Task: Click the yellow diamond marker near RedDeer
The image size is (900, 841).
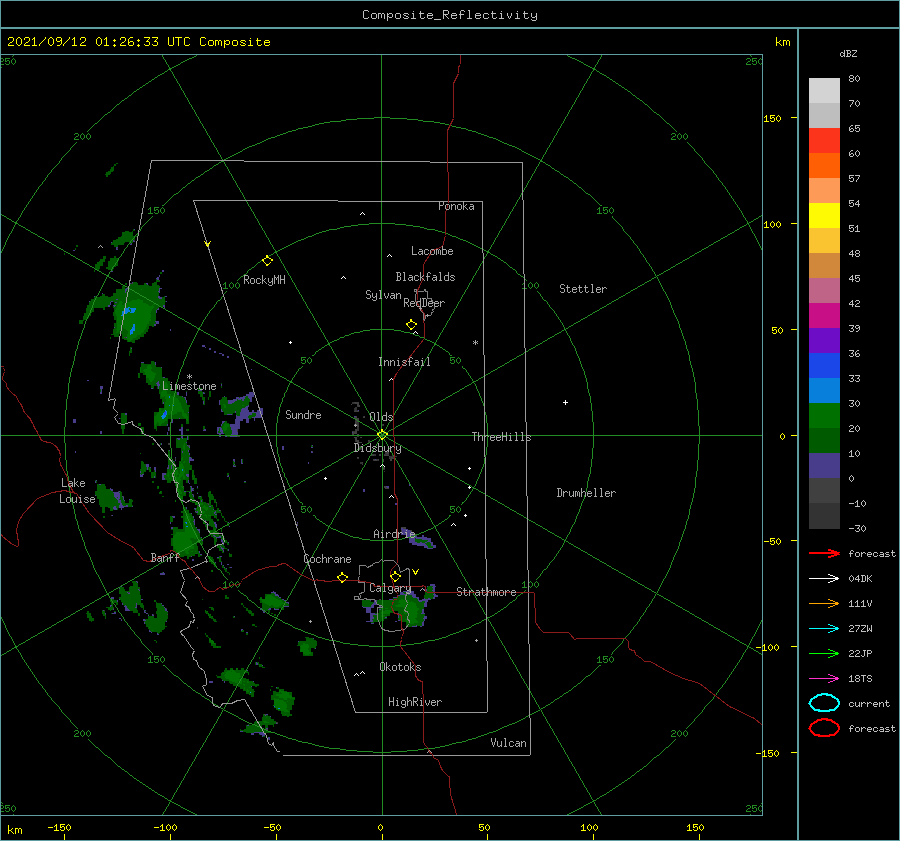Action: [411, 324]
